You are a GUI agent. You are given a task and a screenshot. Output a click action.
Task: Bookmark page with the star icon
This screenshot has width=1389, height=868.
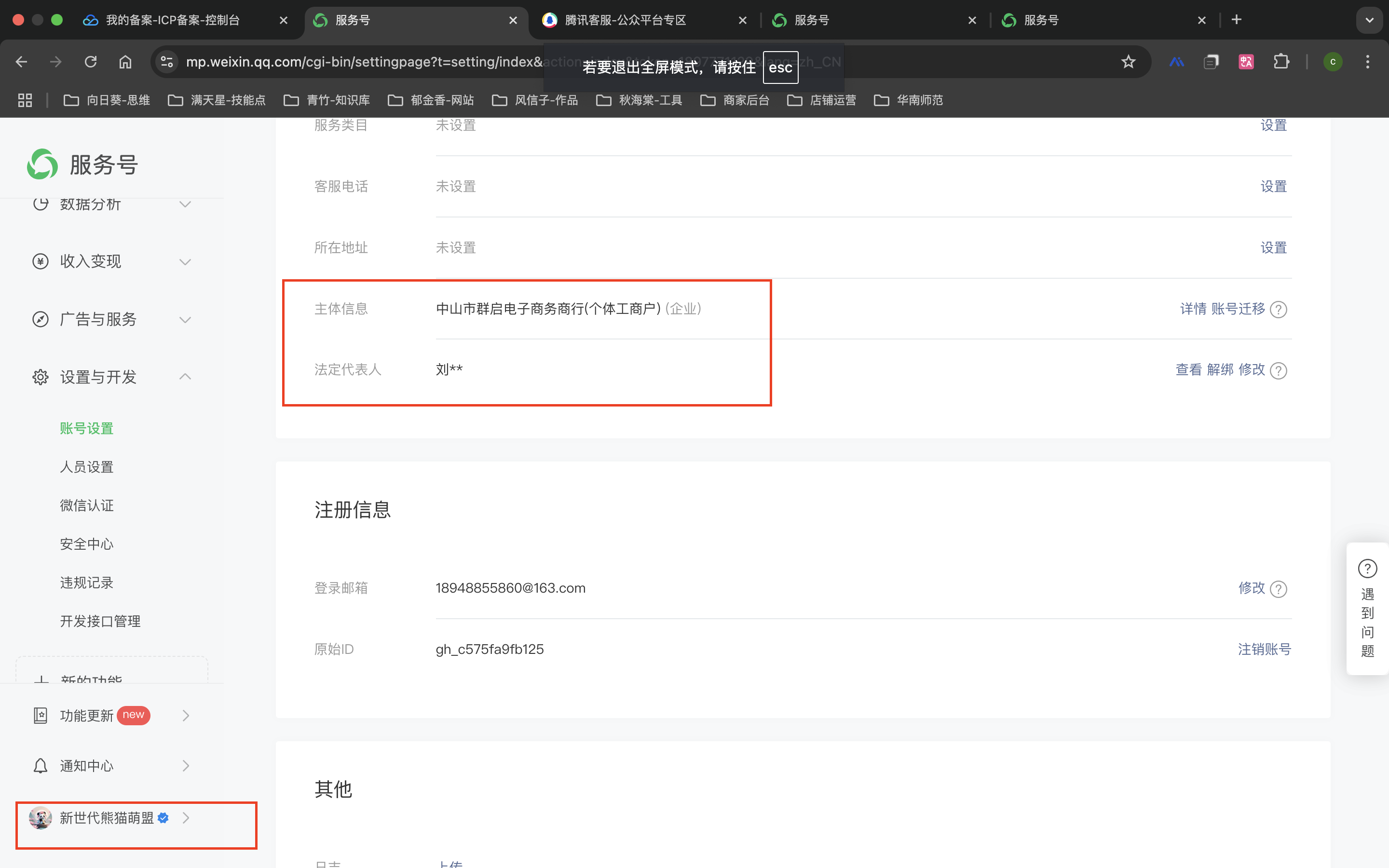(1128, 62)
